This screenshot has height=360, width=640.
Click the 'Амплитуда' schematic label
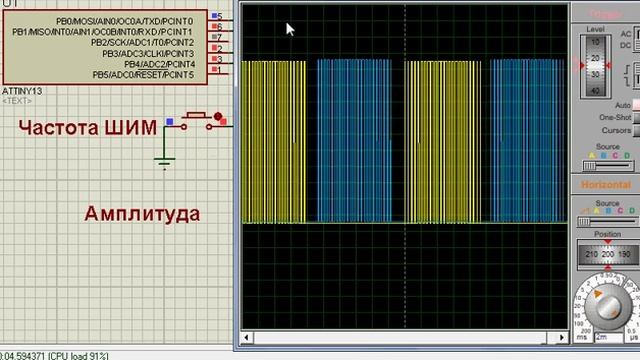click(x=142, y=214)
